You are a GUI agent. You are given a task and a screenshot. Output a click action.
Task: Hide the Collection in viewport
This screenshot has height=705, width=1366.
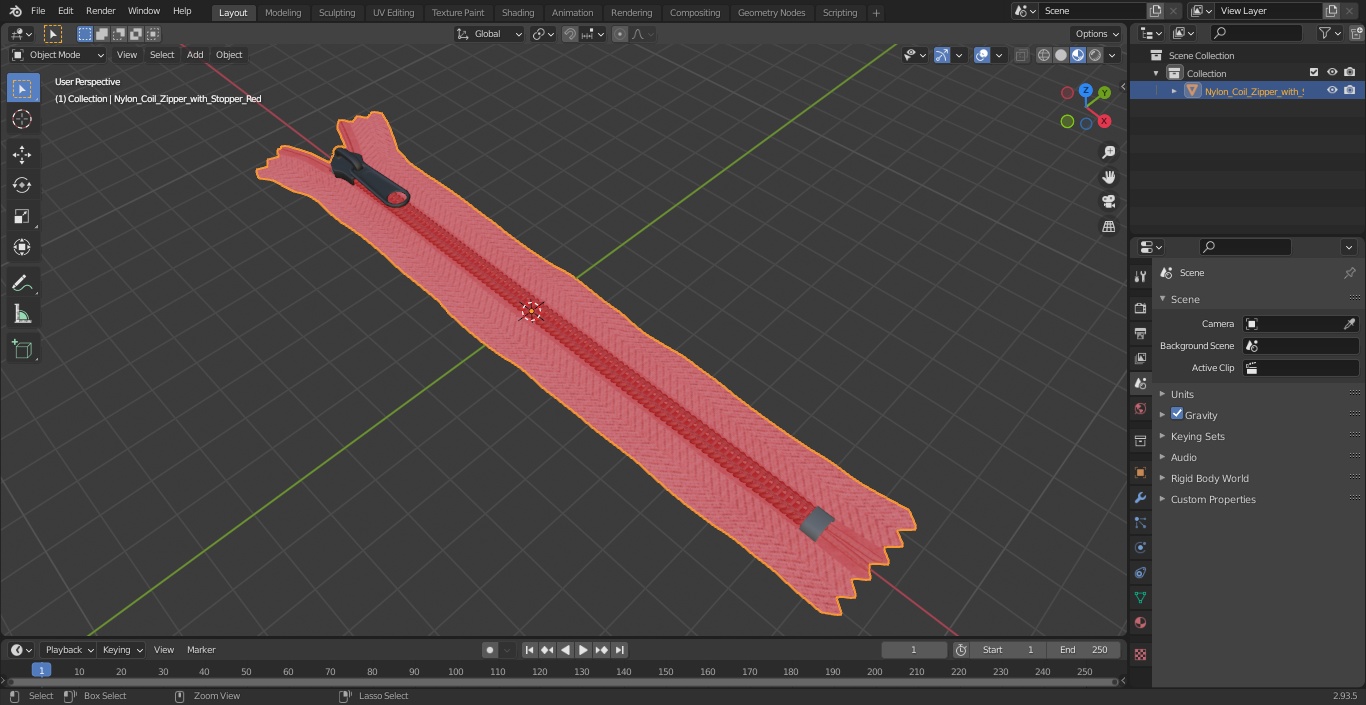1332,73
